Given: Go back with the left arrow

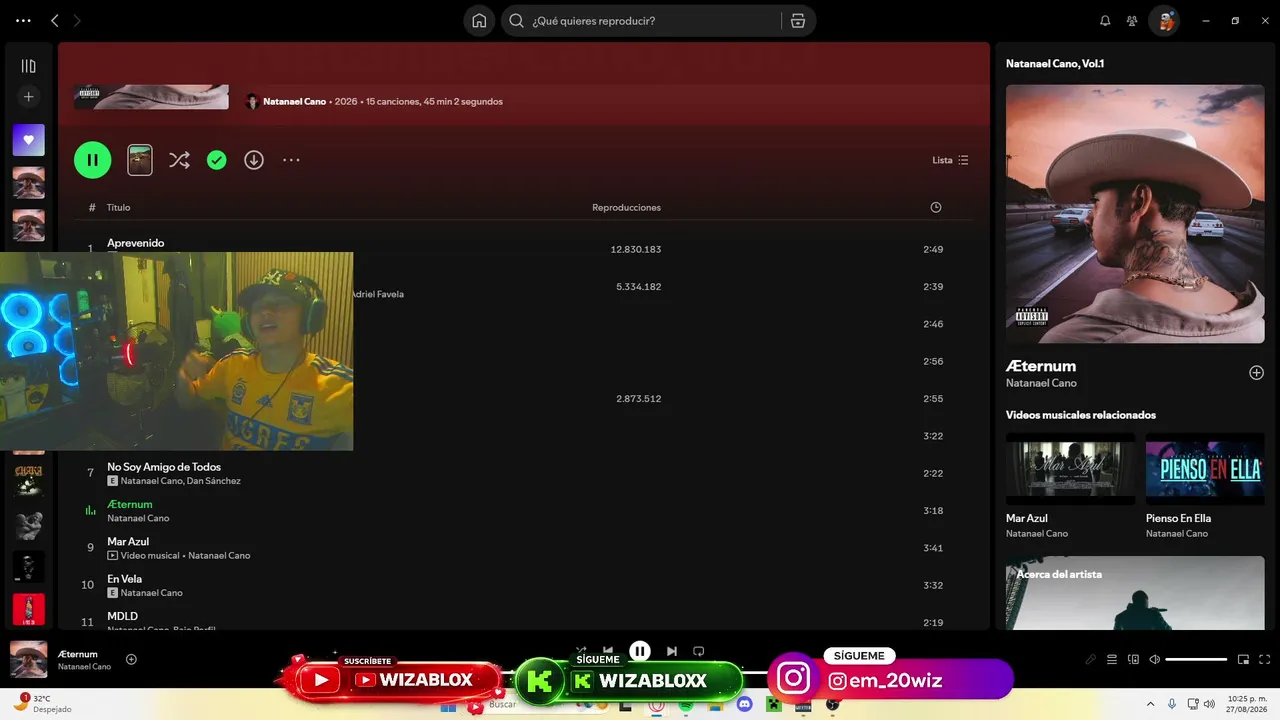Looking at the screenshot, I should 55,20.
